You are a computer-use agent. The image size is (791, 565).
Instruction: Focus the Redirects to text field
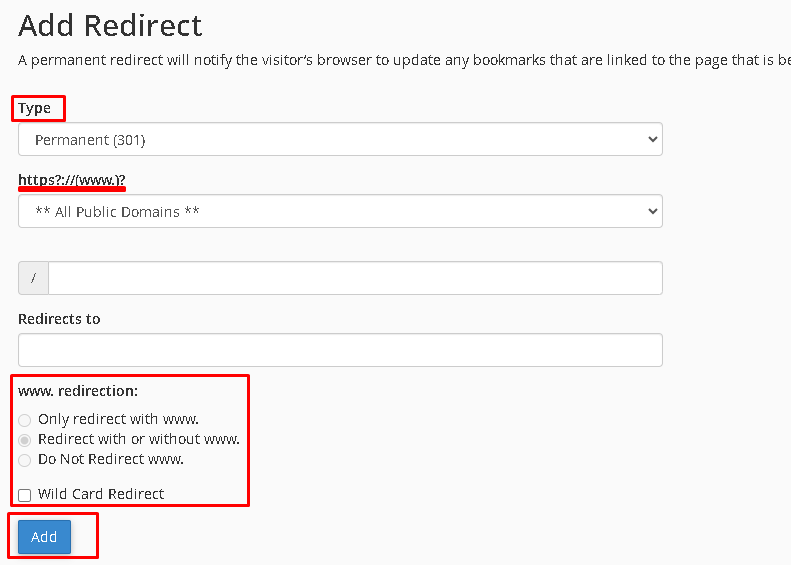340,350
